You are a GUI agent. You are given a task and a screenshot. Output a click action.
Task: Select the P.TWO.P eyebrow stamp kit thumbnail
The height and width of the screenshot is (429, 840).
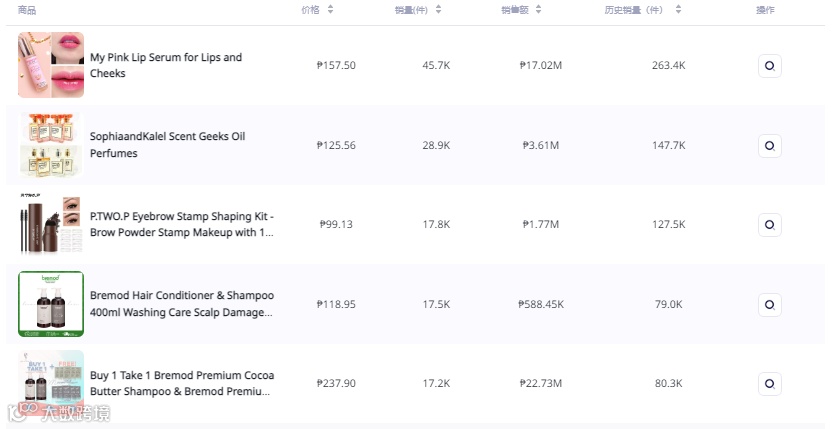(51, 225)
